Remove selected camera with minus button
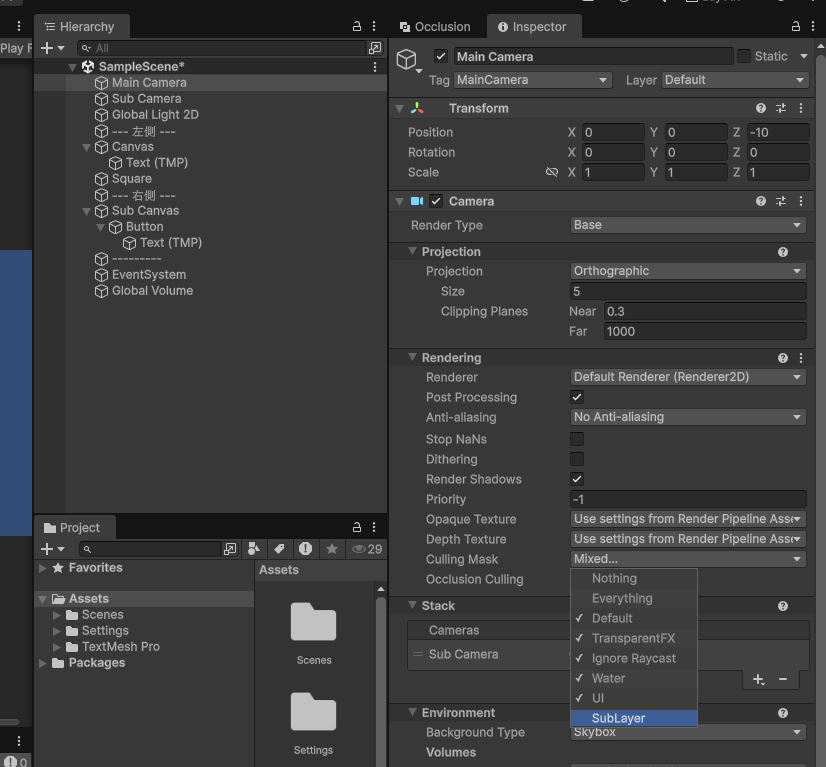This screenshot has height=767, width=826. (x=783, y=679)
